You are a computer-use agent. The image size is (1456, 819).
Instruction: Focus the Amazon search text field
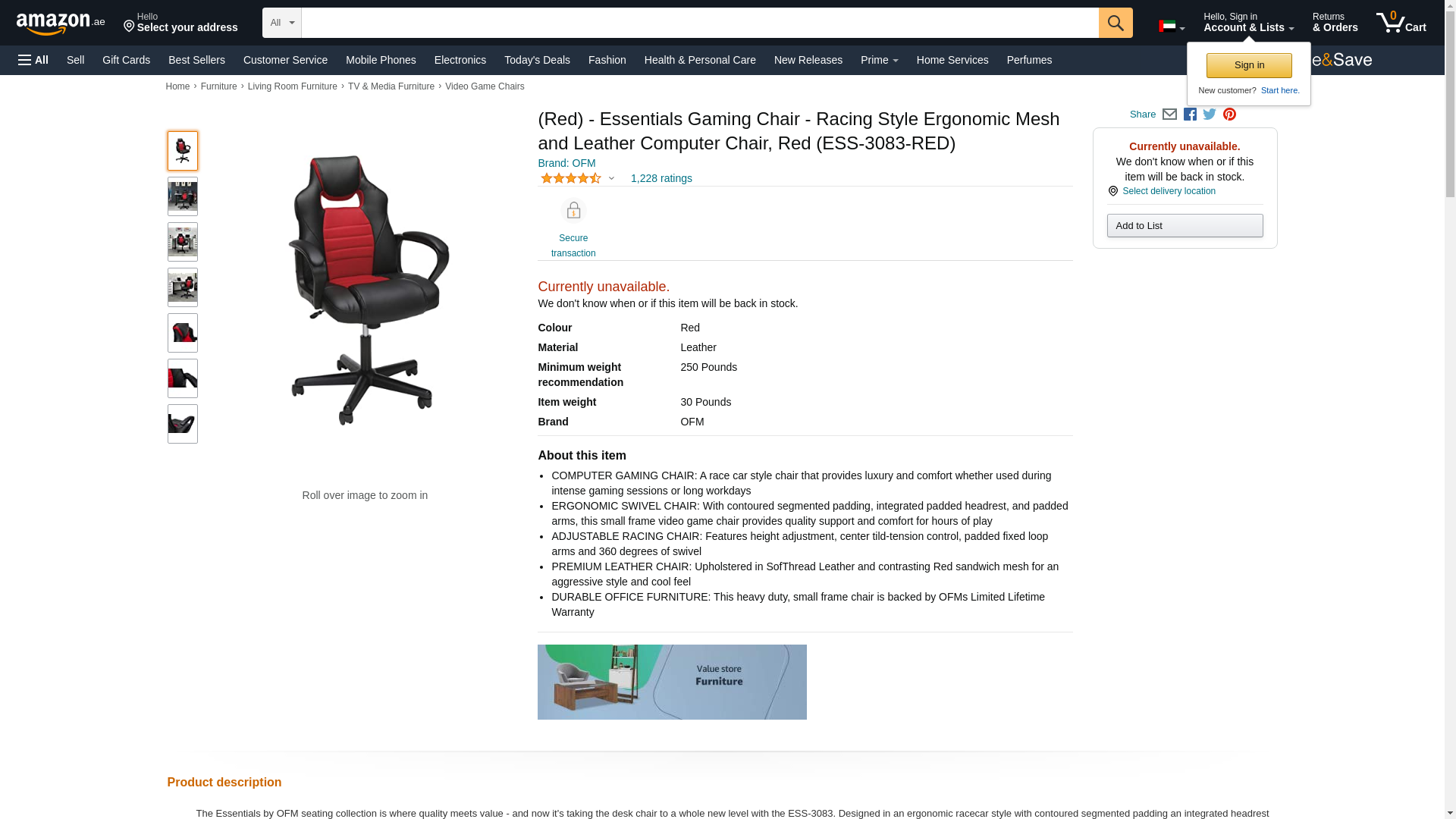(699, 23)
